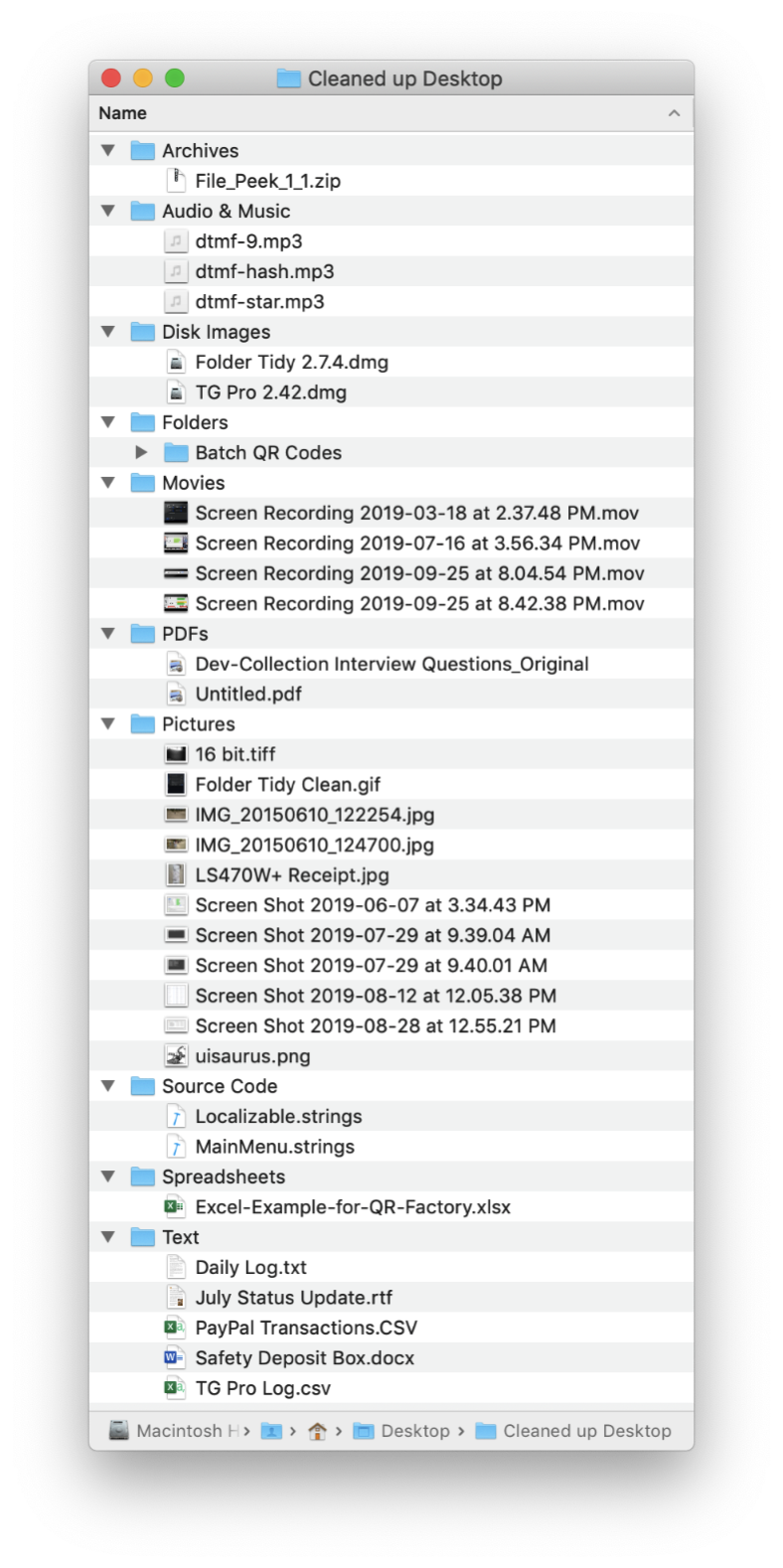
Task: Click the Screen Recording 2019-03-18 video thumbnail
Action: pos(176,513)
